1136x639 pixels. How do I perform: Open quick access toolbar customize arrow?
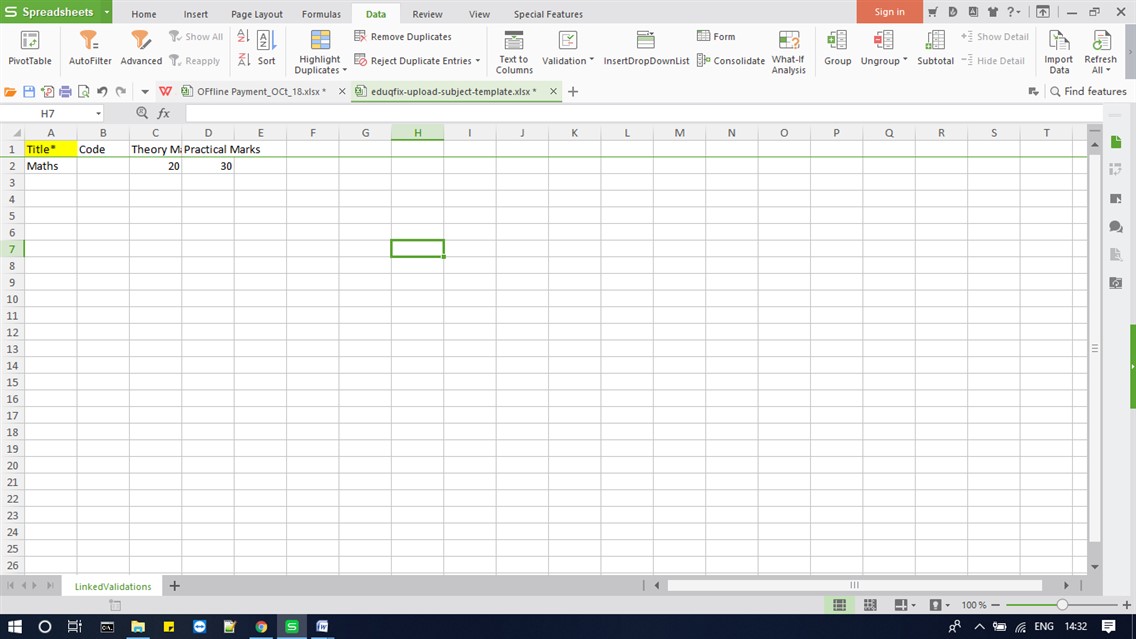[x=145, y=91]
